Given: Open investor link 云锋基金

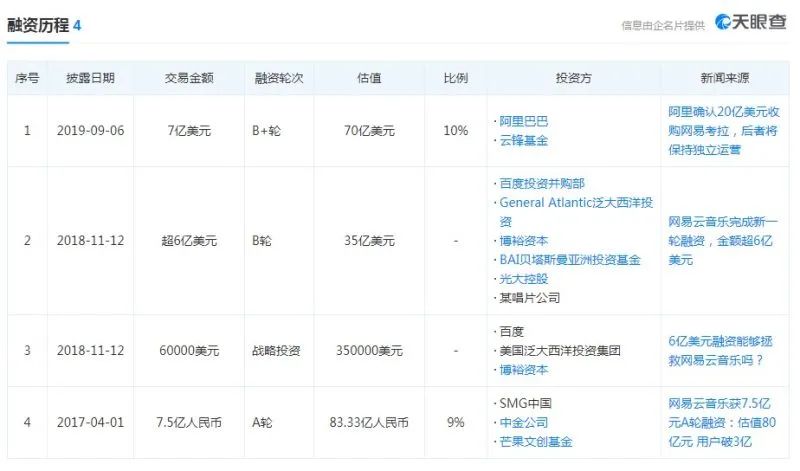Looking at the screenshot, I should tap(523, 140).
